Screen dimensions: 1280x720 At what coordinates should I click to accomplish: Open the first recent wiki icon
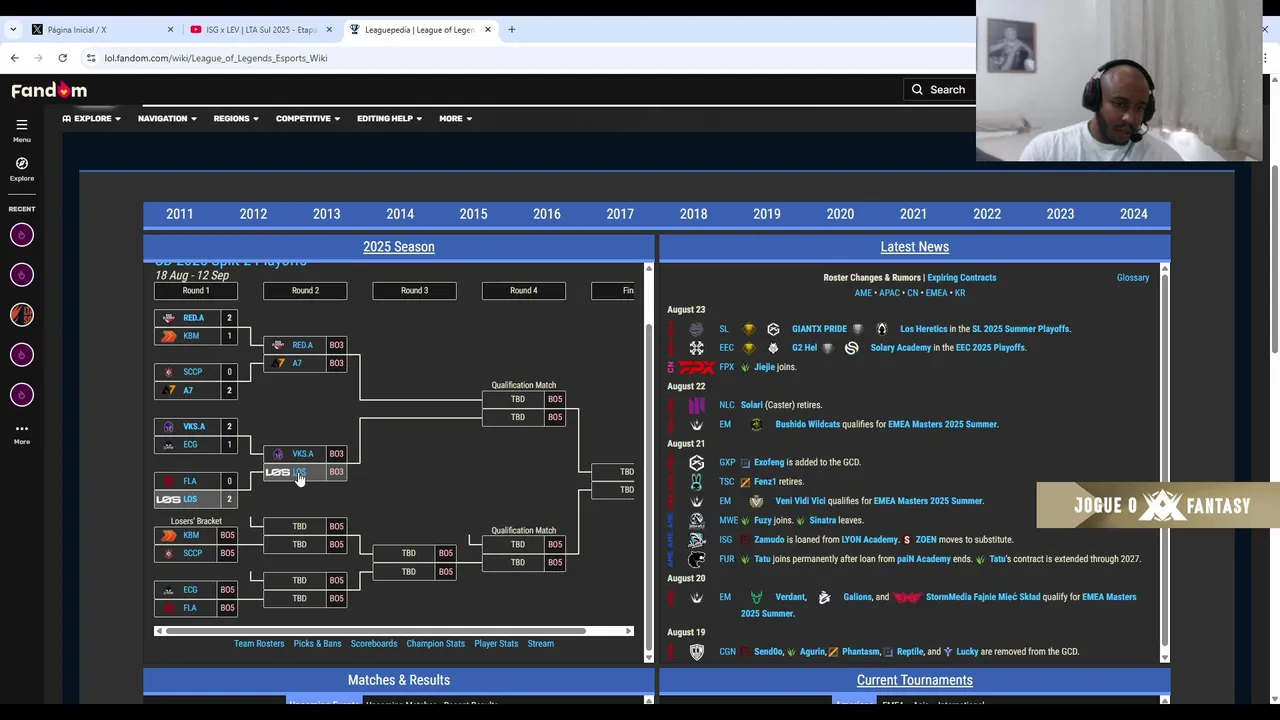22,235
